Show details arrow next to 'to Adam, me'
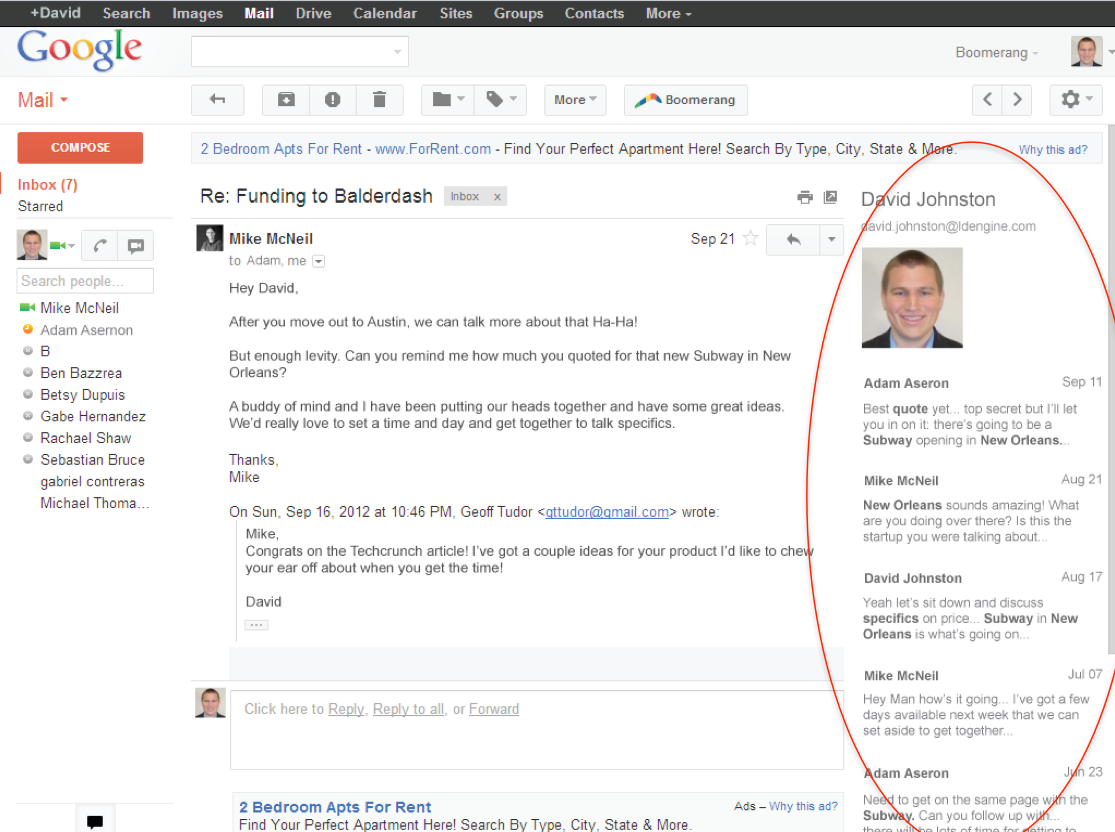This screenshot has width=1115, height=832. pos(319,261)
